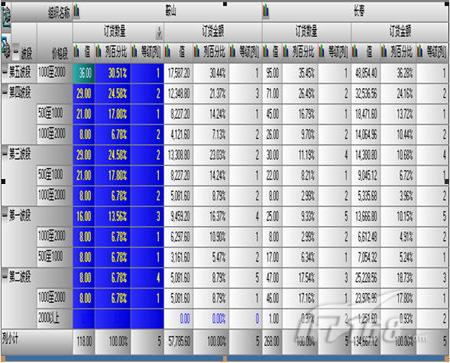The height and width of the screenshot is (363, 450).
Task: Collapse the 第三波段 row group
Action: point(5,154)
